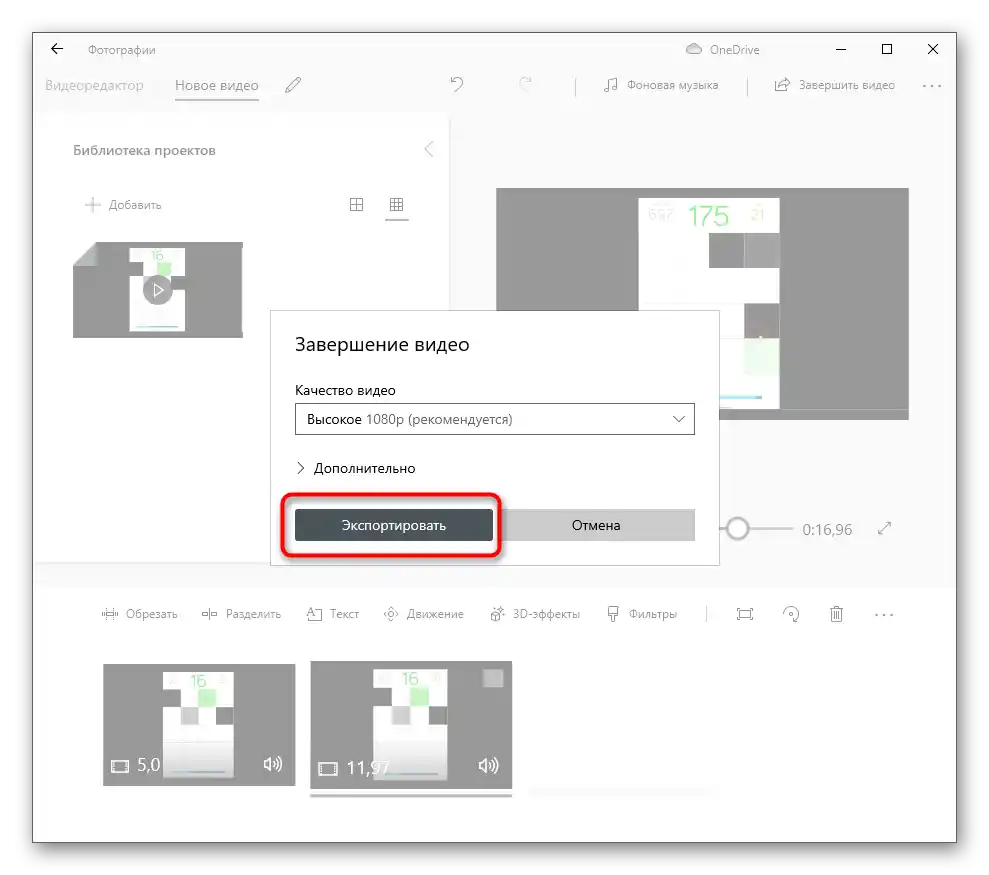Collapse the Библиотека проектов panel chevron

point(429,150)
